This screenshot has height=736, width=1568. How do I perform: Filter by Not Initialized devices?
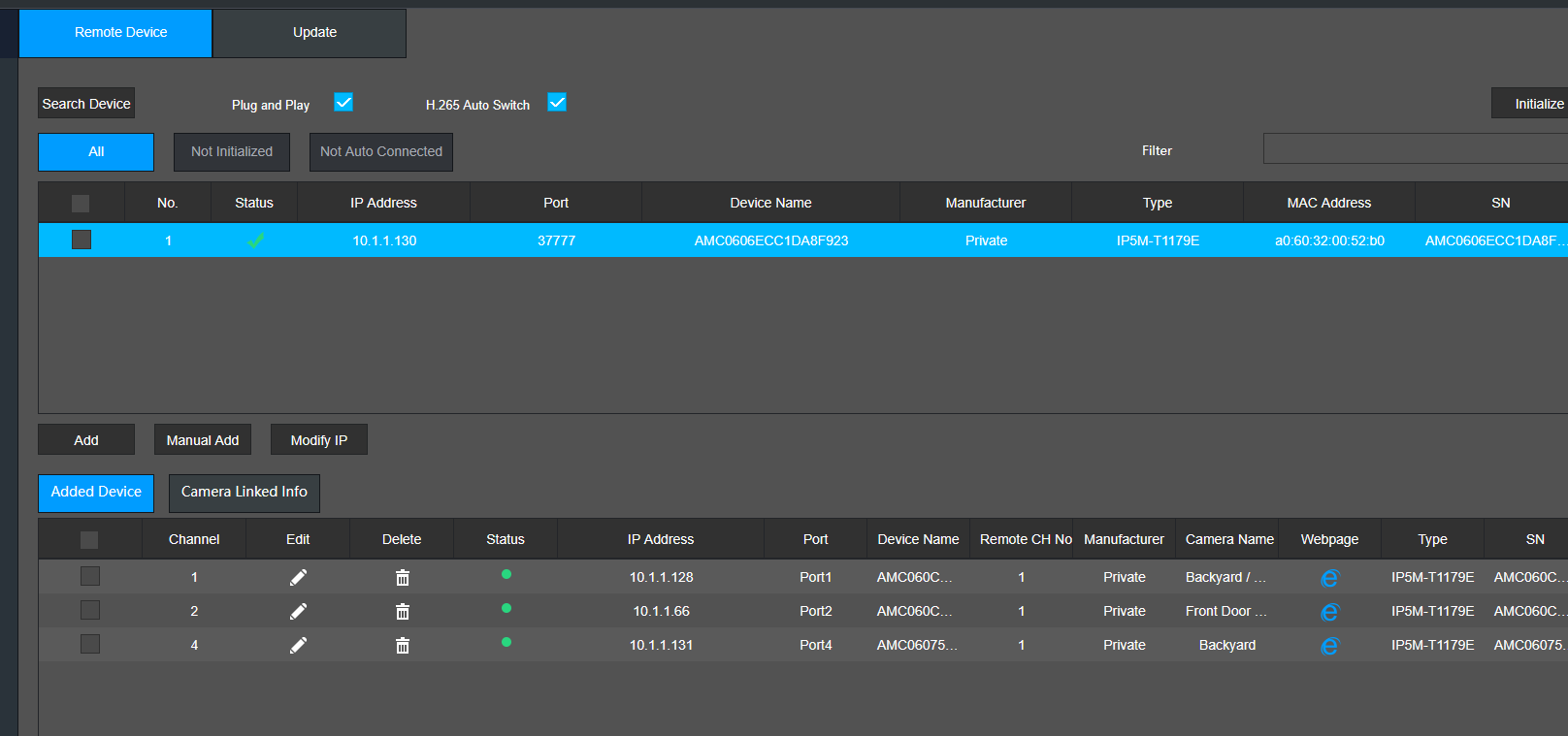pyautogui.click(x=232, y=152)
